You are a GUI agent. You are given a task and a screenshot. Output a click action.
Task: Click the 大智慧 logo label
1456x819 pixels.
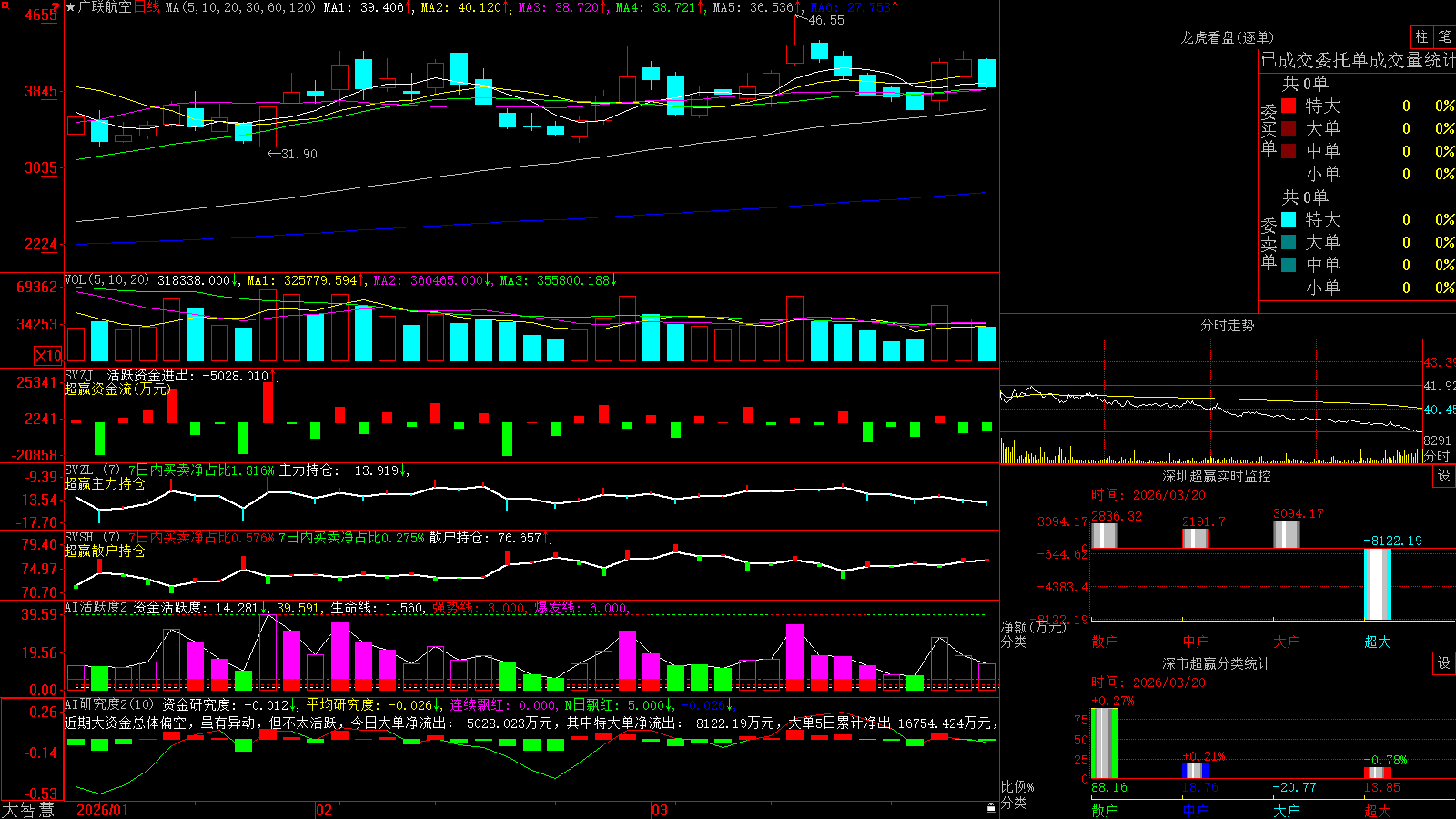tap(28, 809)
